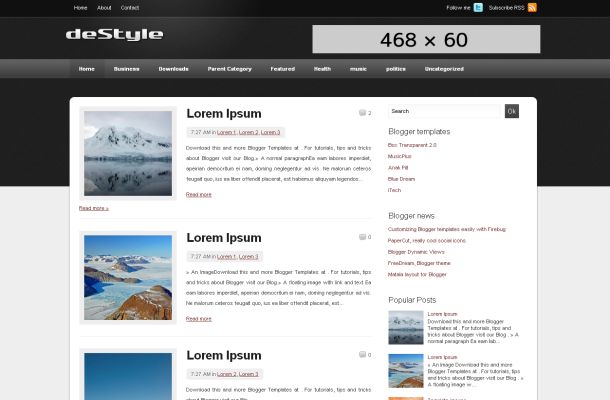Select Featured menu item
This screenshot has height=400, width=610.
pyautogui.click(x=283, y=69)
